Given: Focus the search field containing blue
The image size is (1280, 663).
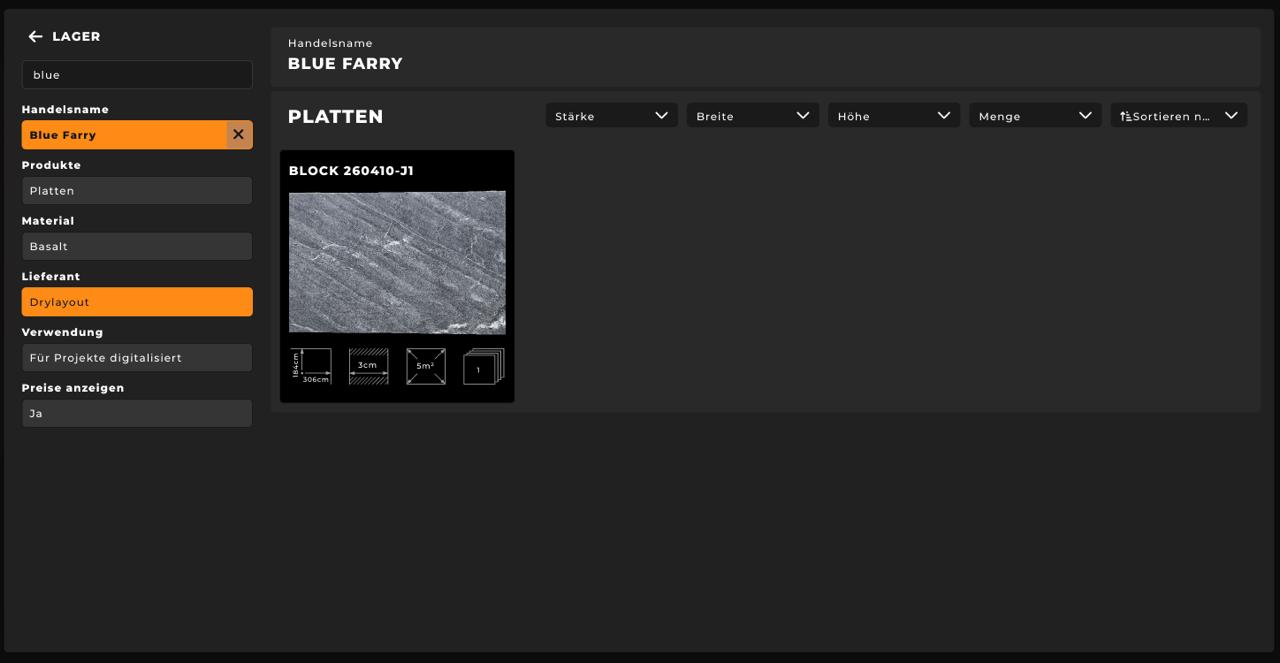Looking at the screenshot, I should [x=137, y=75].
